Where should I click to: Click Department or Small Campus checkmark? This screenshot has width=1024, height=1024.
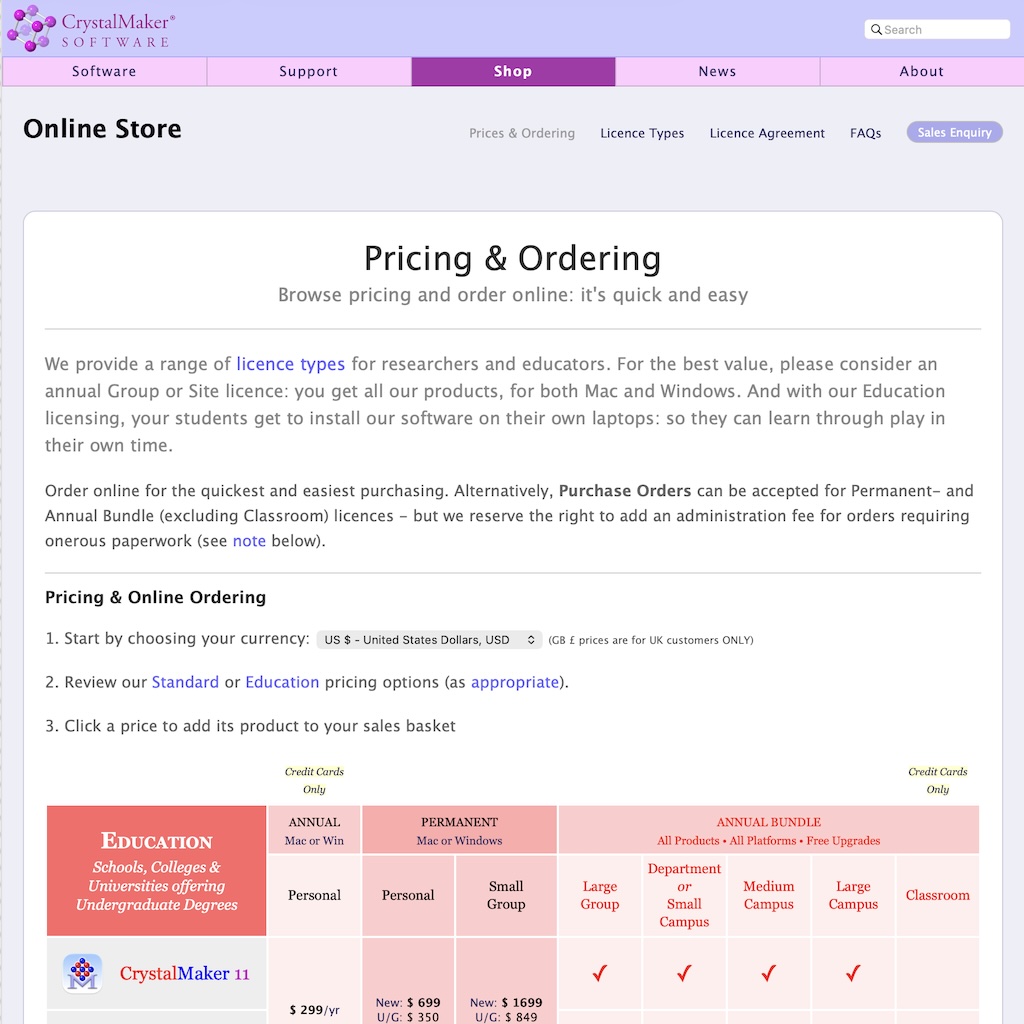click(x=684, y=973)
